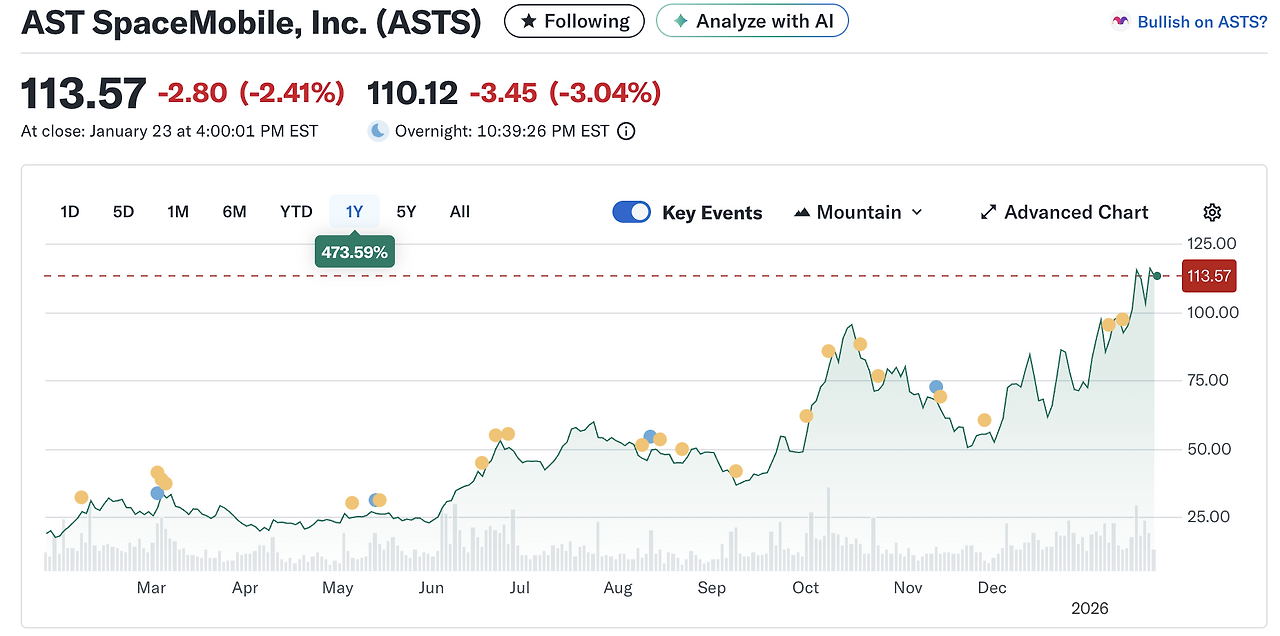Viewport: 1280px width, 636px height.
Task: Select the 1M range tab
Action: (x=178, y=212)
